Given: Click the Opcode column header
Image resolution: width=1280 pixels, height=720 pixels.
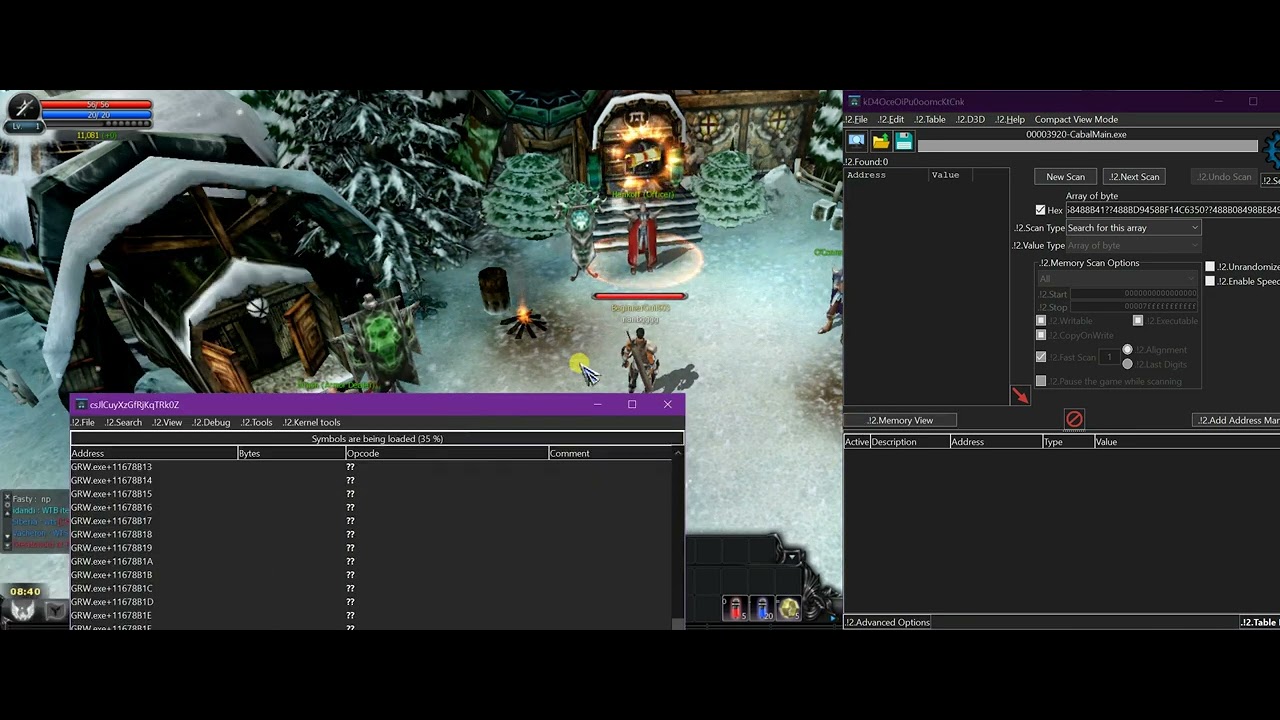Looking at the screenshot, I should point(446,453).
